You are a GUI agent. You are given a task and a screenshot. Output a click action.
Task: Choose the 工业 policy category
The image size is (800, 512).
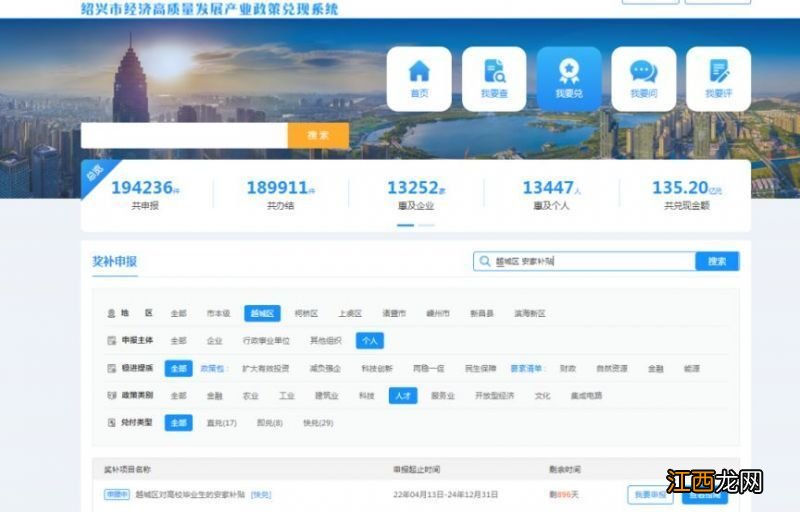(x=287, y=396)
